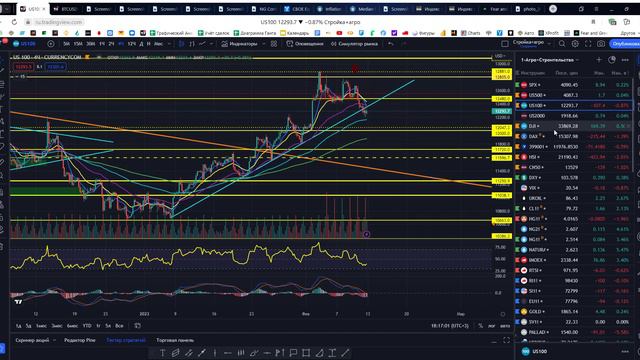Switch to the Редактор Pine tab
The height and width of the screenshot is (360, 640).
[x=80, y=340]
